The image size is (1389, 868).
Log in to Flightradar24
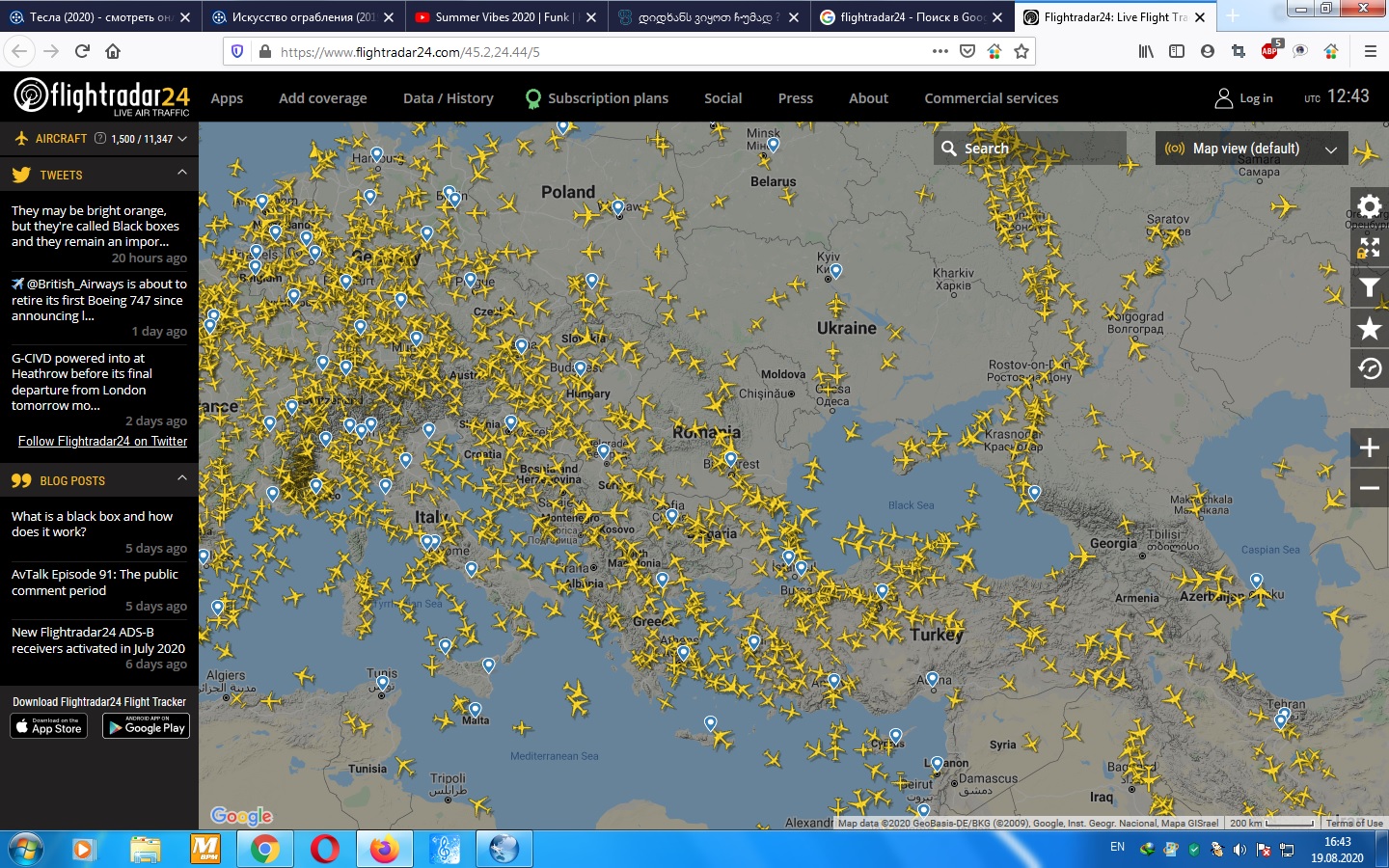tap(1244, 98)
